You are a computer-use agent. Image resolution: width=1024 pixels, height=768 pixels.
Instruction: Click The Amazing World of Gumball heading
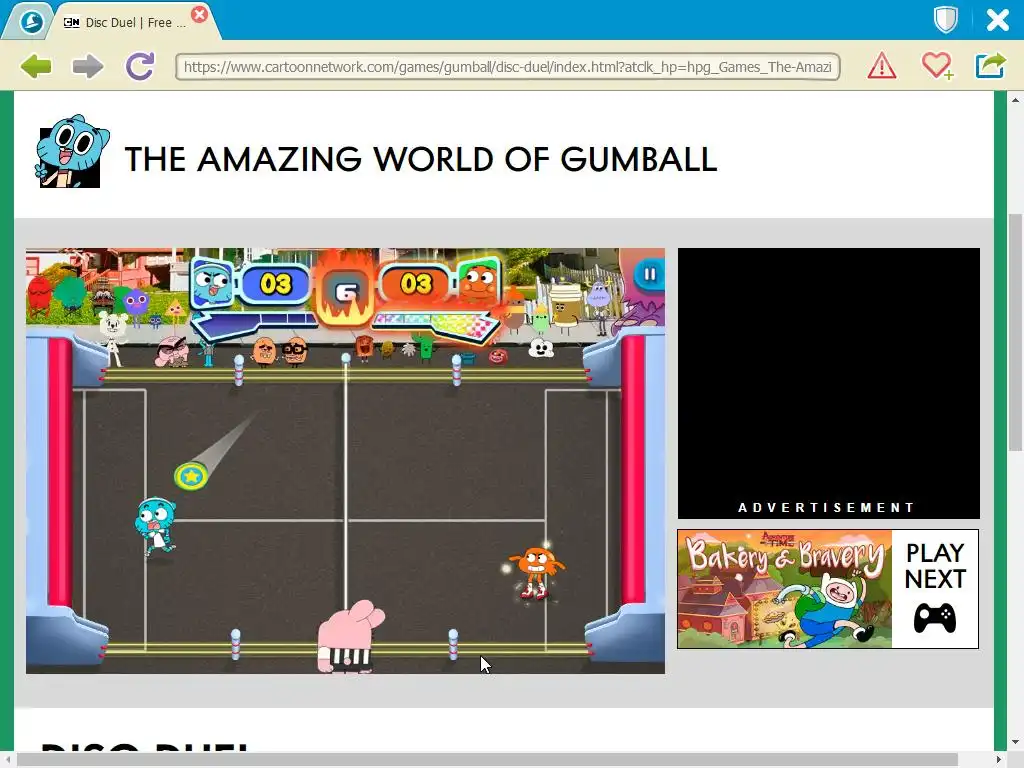click(x=421, y=159)
